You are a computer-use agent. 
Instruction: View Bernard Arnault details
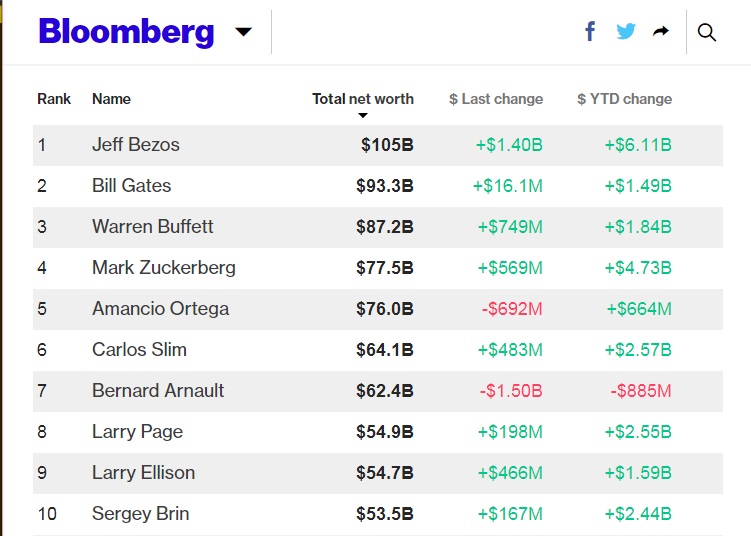click(158, 391)
